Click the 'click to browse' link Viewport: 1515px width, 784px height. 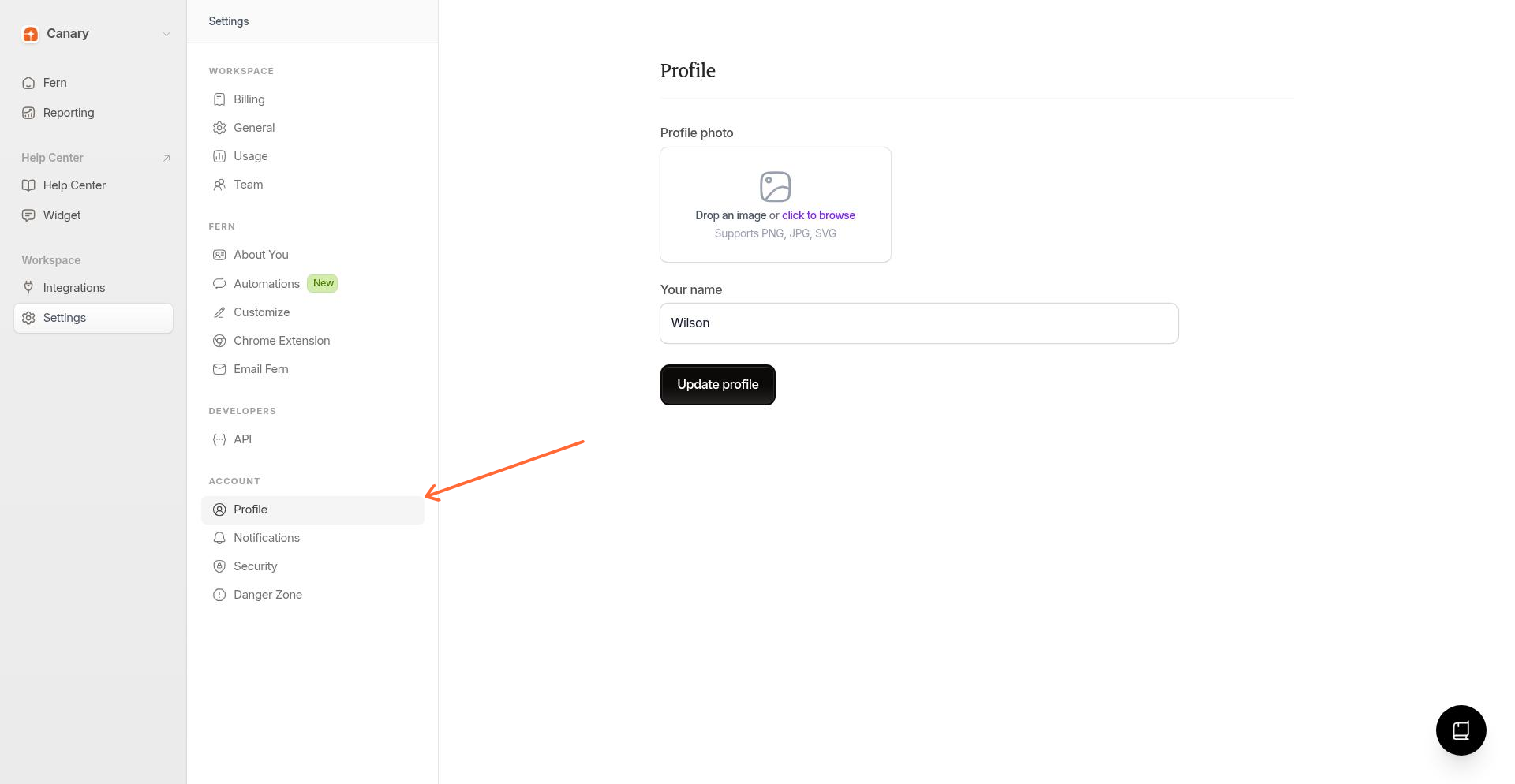818,215
